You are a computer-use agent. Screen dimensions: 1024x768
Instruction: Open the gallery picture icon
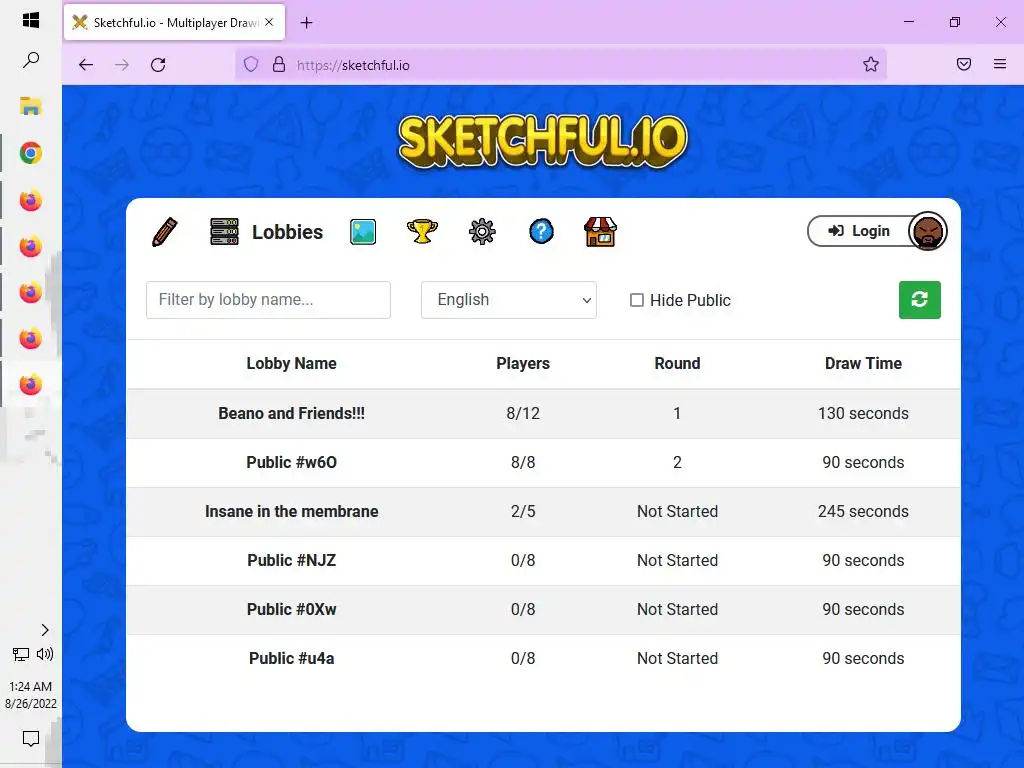point(362,232)
